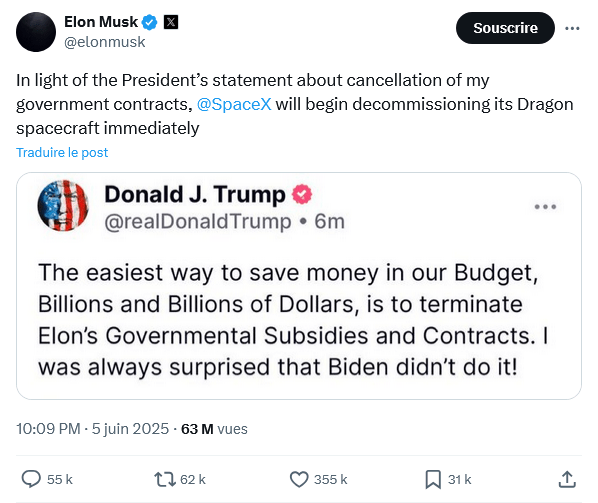Click the share upload icon

pos(567,479)
